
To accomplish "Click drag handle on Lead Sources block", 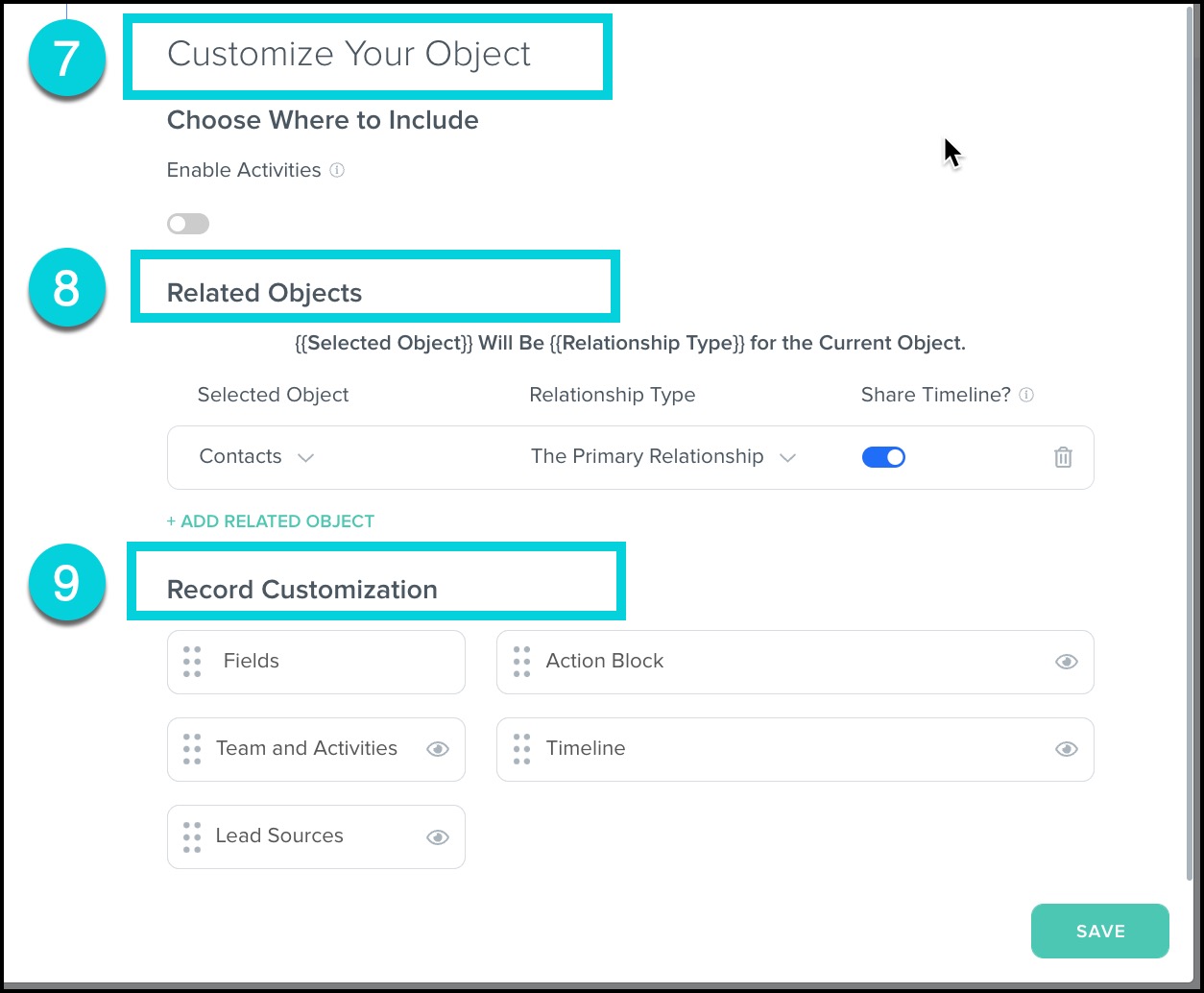I will [x=192, y=836].
